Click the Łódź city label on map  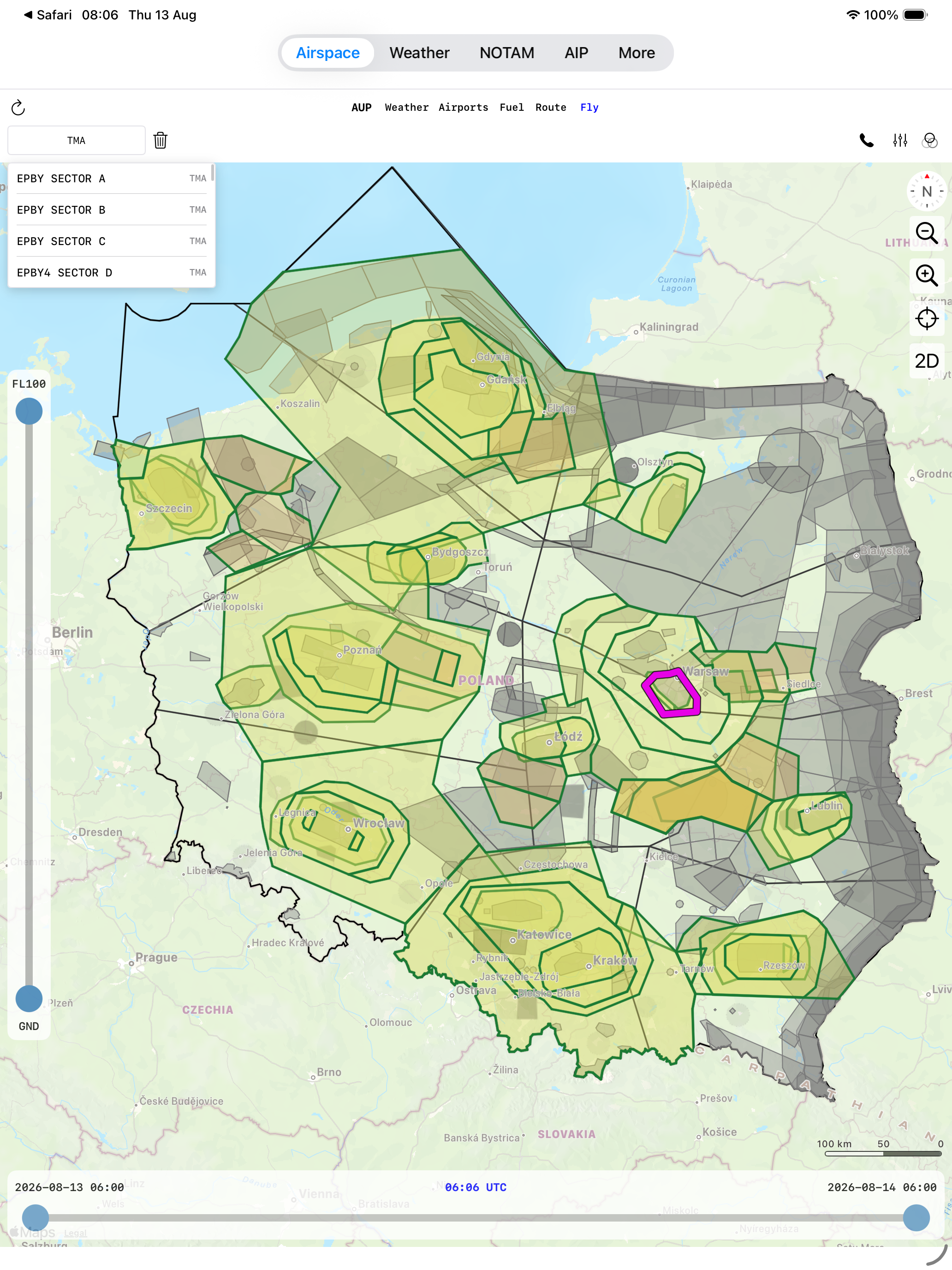(x=568, y=737)
